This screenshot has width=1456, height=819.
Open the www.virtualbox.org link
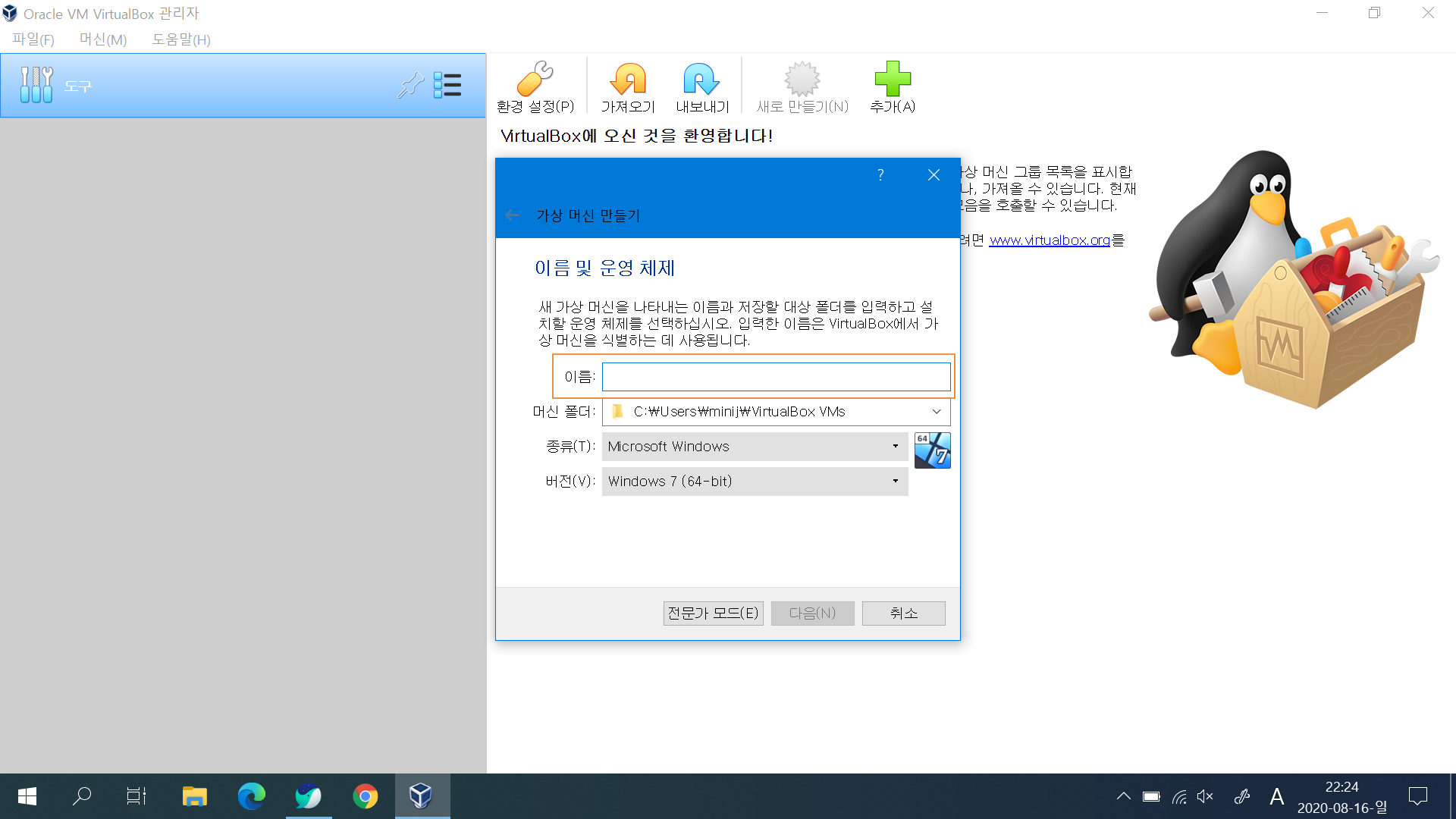[x=1050, y=240]
